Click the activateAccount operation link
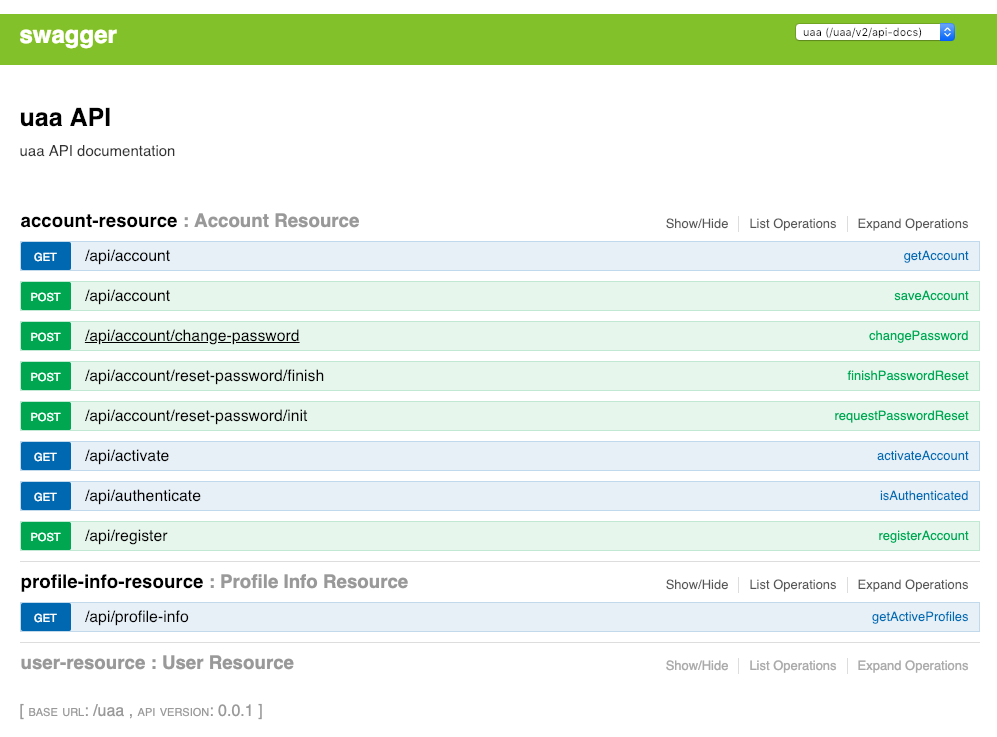The image size is (997, 737). (922, 456)
